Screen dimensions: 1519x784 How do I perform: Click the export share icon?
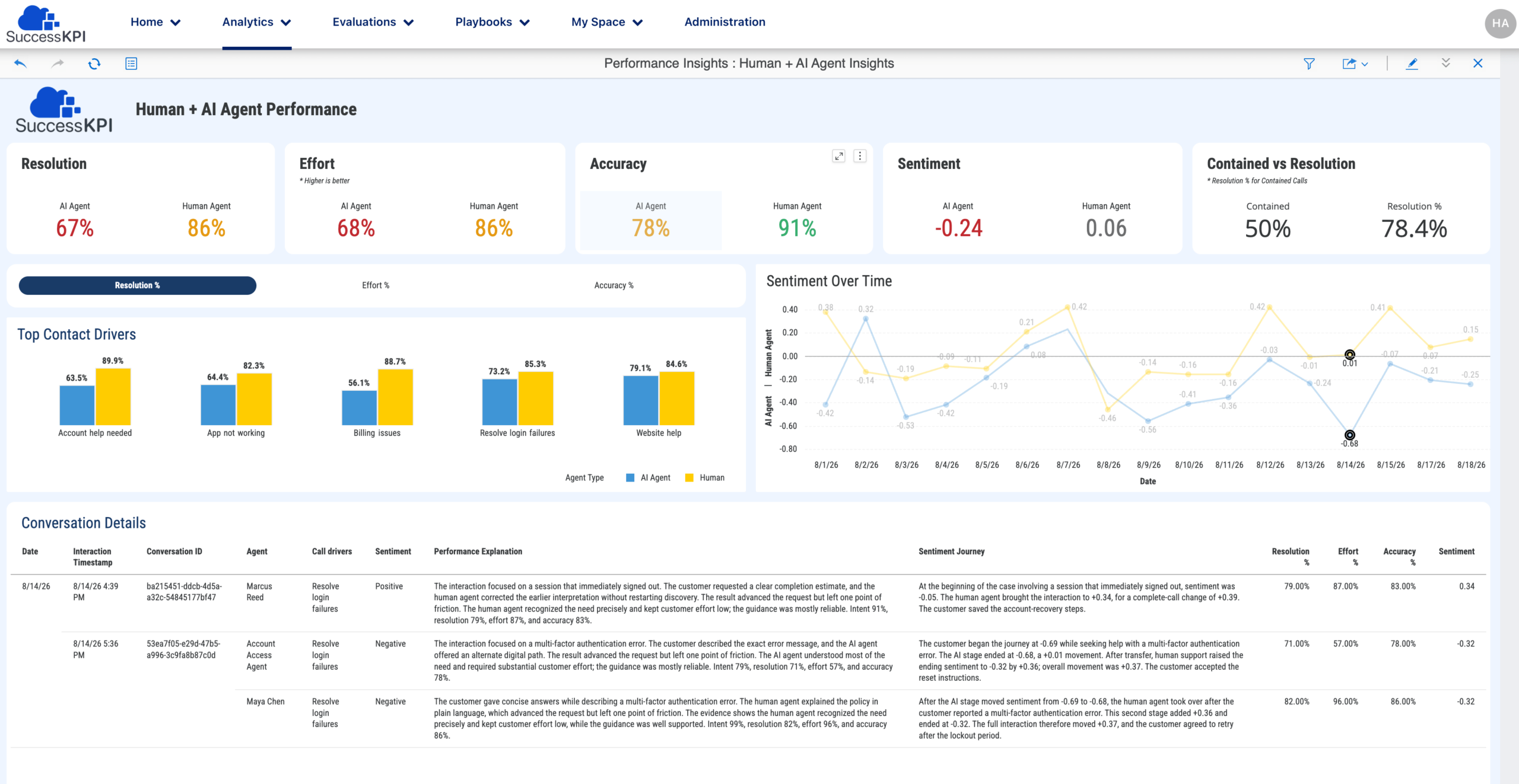pyautogui.click(x=1349, y=63)
